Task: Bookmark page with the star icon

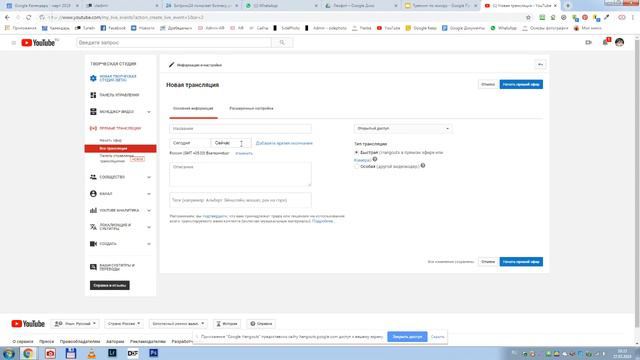Action: coord(529,18)
